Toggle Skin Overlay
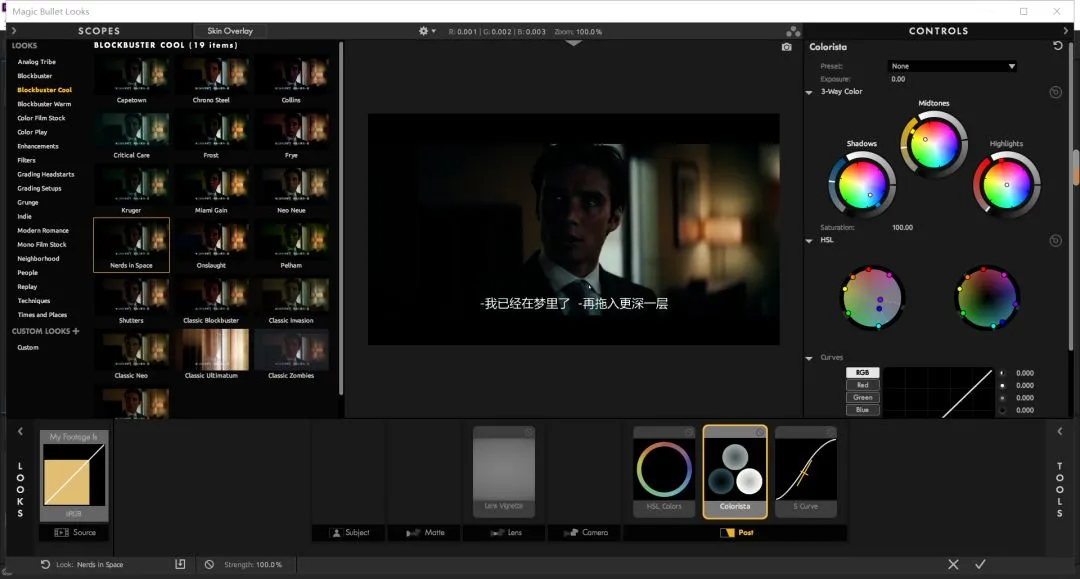 tap(230, 31)
